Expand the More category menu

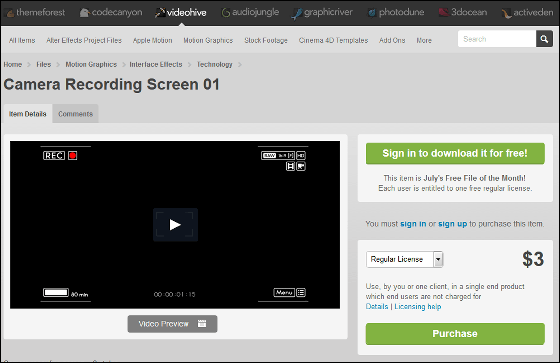pyautogui.click(x=424, y=40)
